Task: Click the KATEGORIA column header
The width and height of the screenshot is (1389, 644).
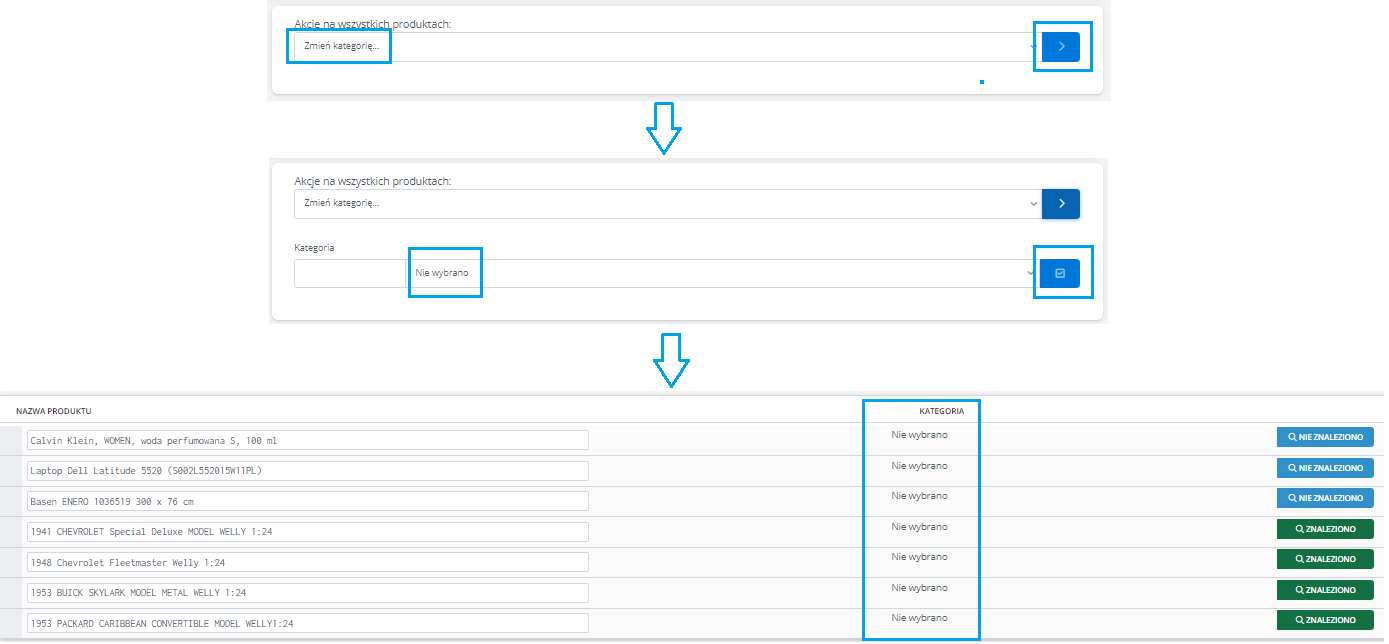Action: [941, 411]
